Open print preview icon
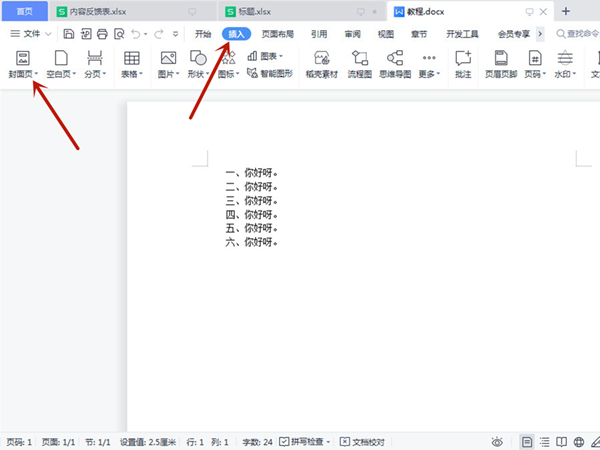The image size is (600, 450). point(119,34)
